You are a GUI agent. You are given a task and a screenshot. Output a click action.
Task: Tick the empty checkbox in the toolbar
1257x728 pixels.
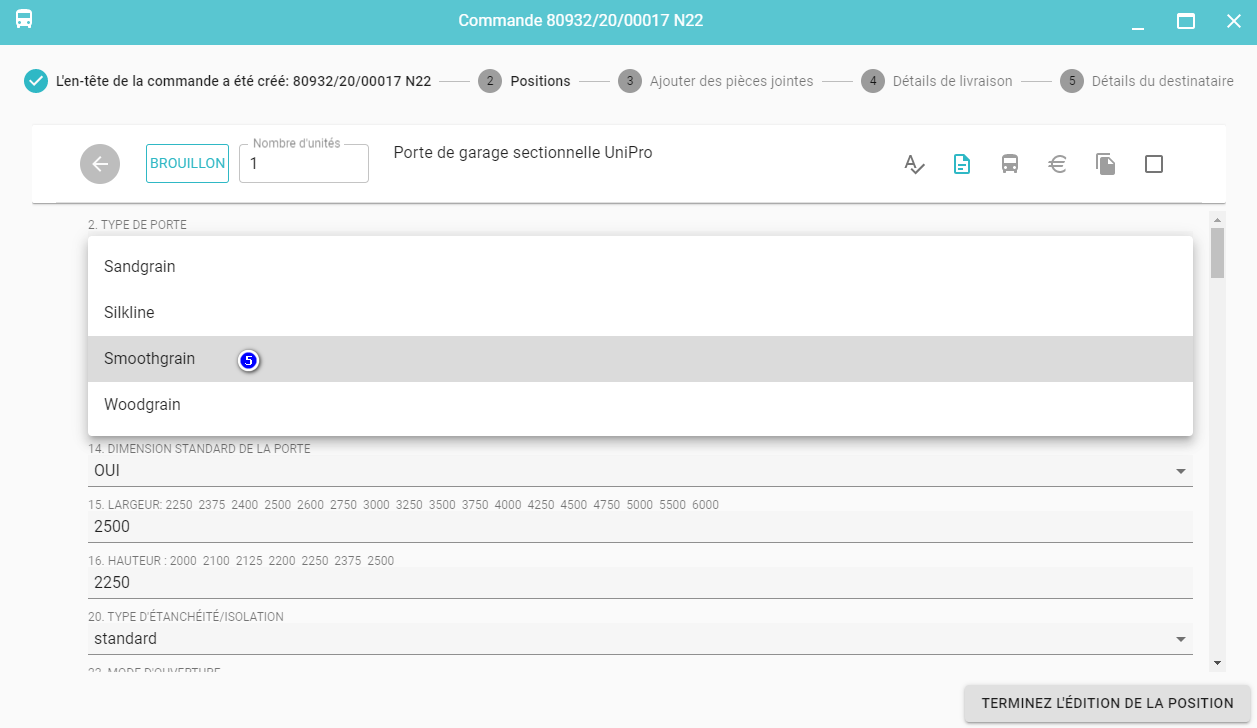point(1153,164)
